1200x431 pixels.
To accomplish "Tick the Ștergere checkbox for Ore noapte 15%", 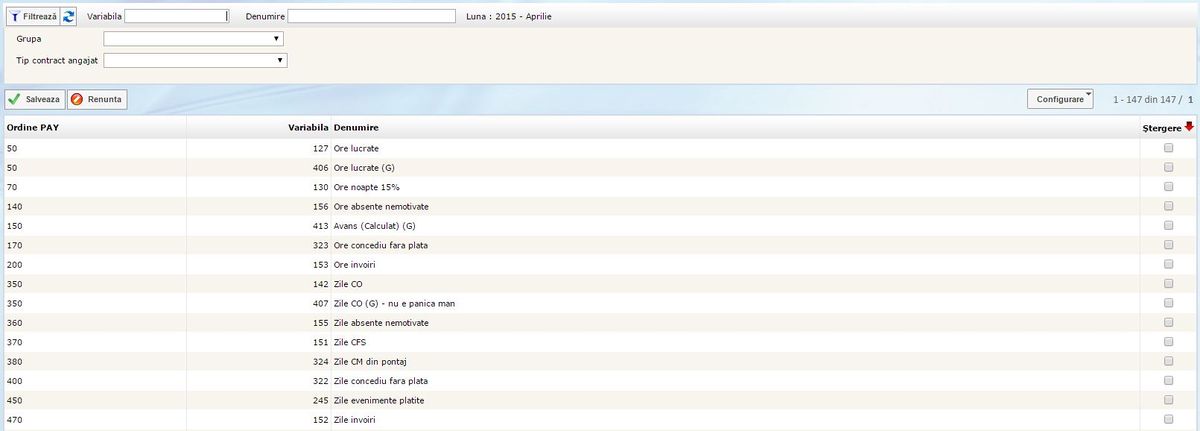I will 1168,187.
